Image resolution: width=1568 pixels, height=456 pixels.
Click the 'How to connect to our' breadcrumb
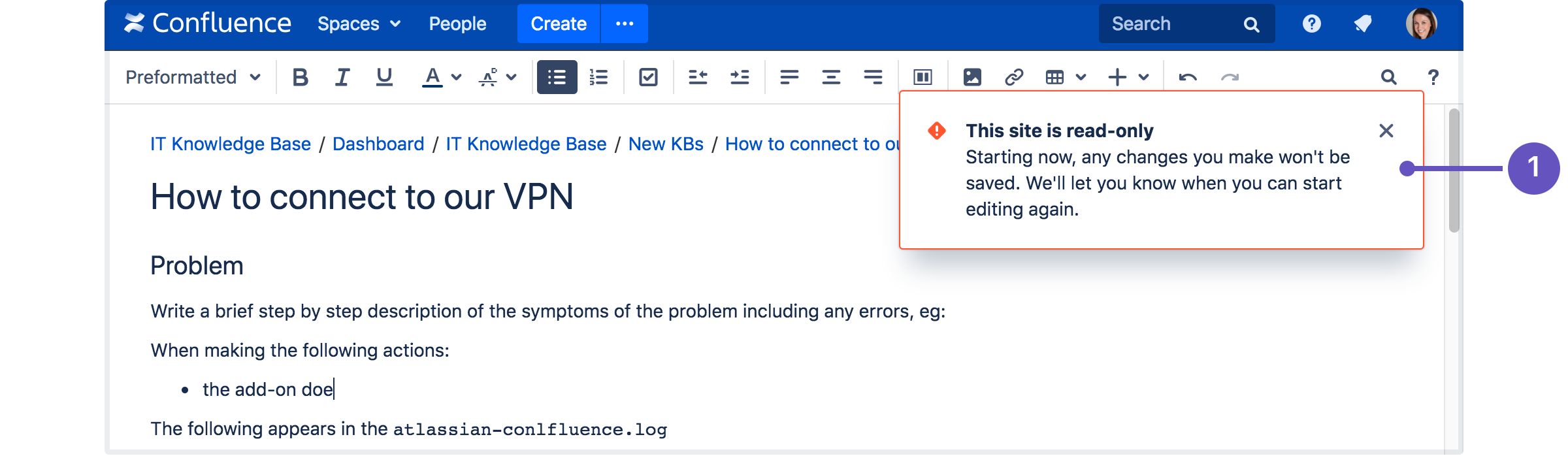pyautogui.click(x=812, y=144)
